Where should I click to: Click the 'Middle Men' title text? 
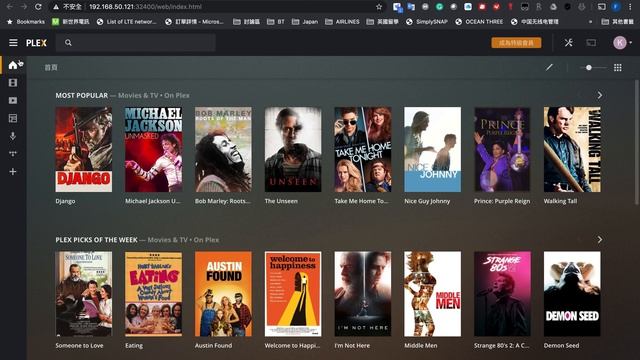421,346
